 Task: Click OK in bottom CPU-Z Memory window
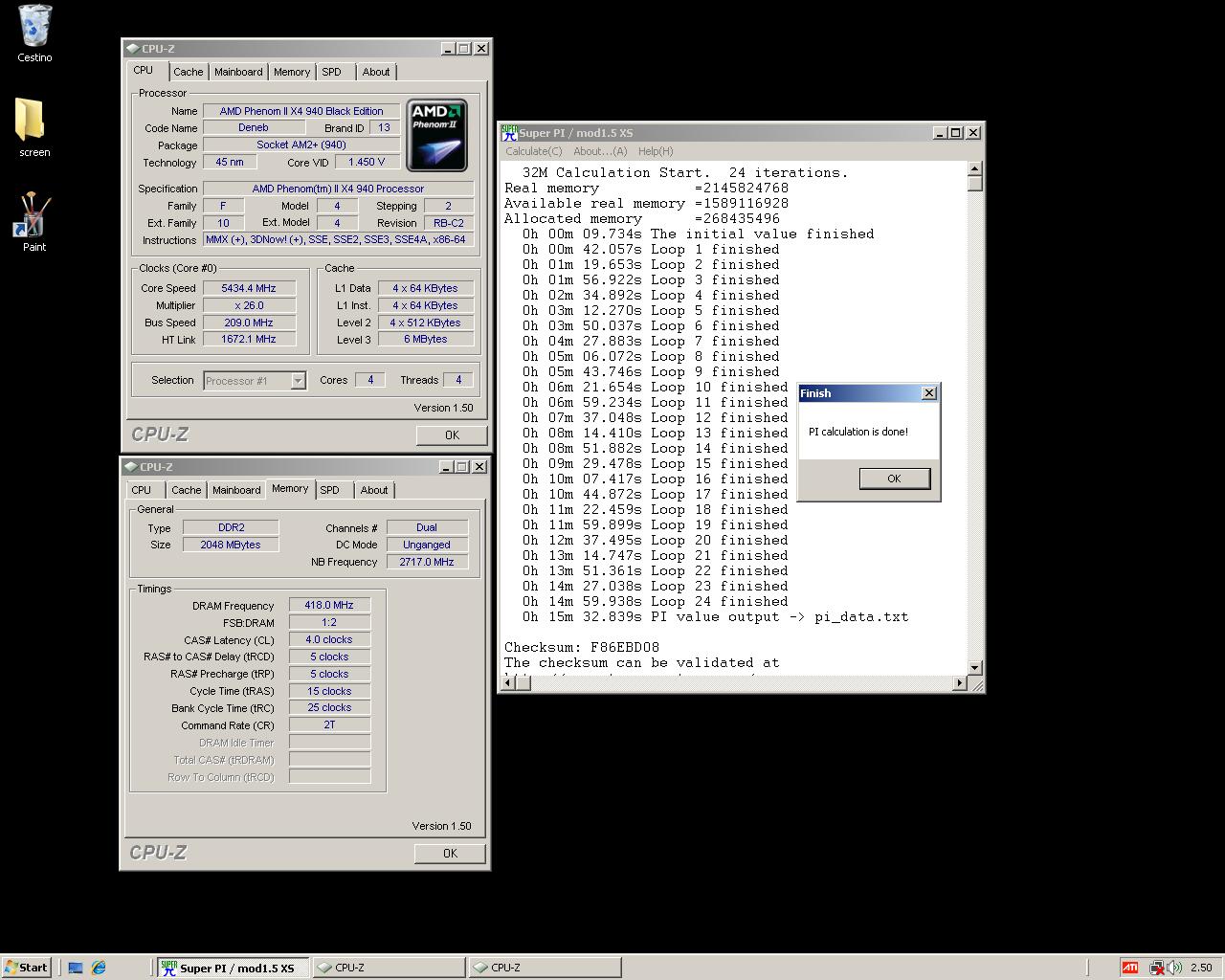(450, 853)
